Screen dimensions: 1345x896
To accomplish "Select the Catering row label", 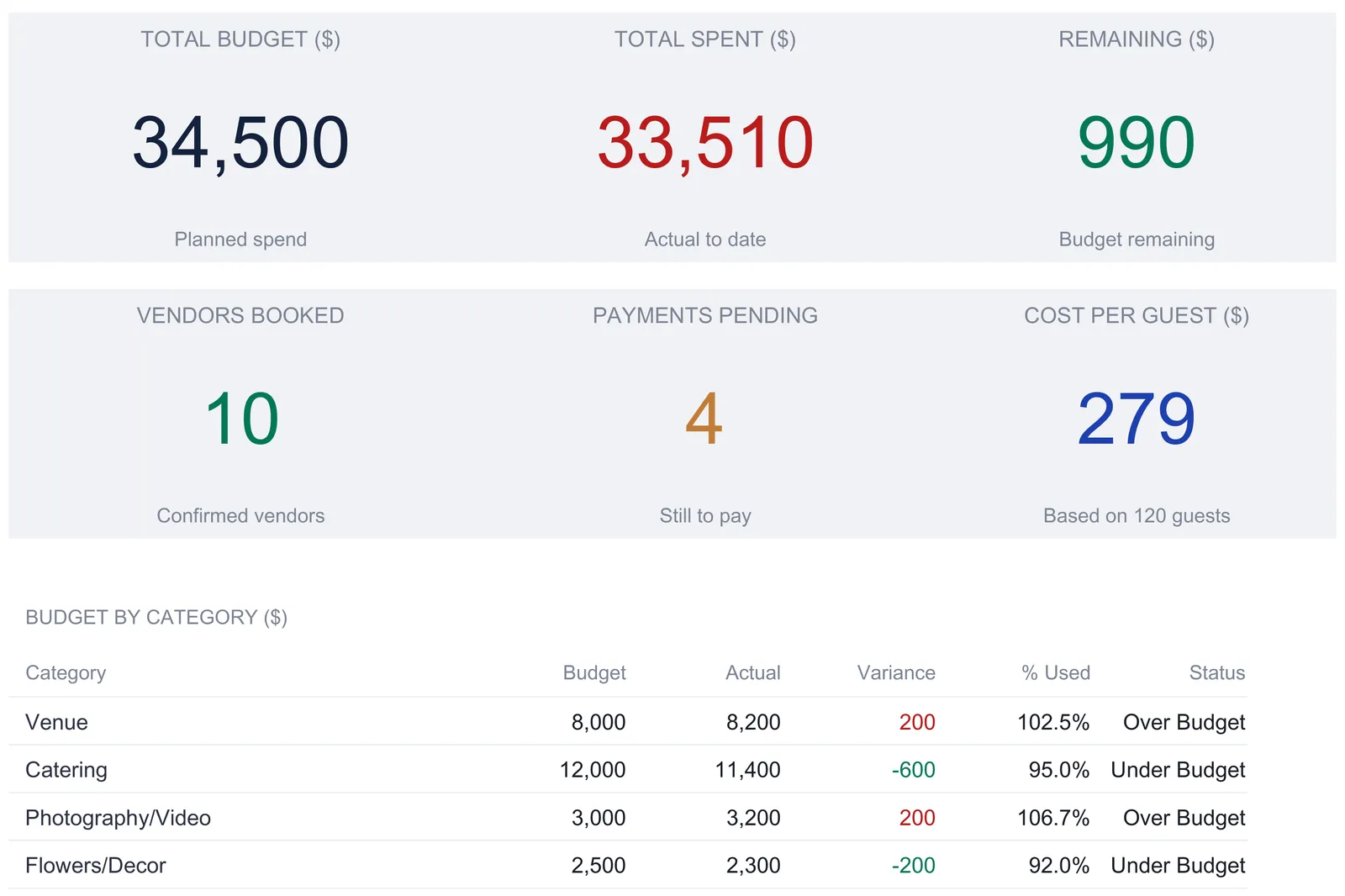I will (66, 770).
